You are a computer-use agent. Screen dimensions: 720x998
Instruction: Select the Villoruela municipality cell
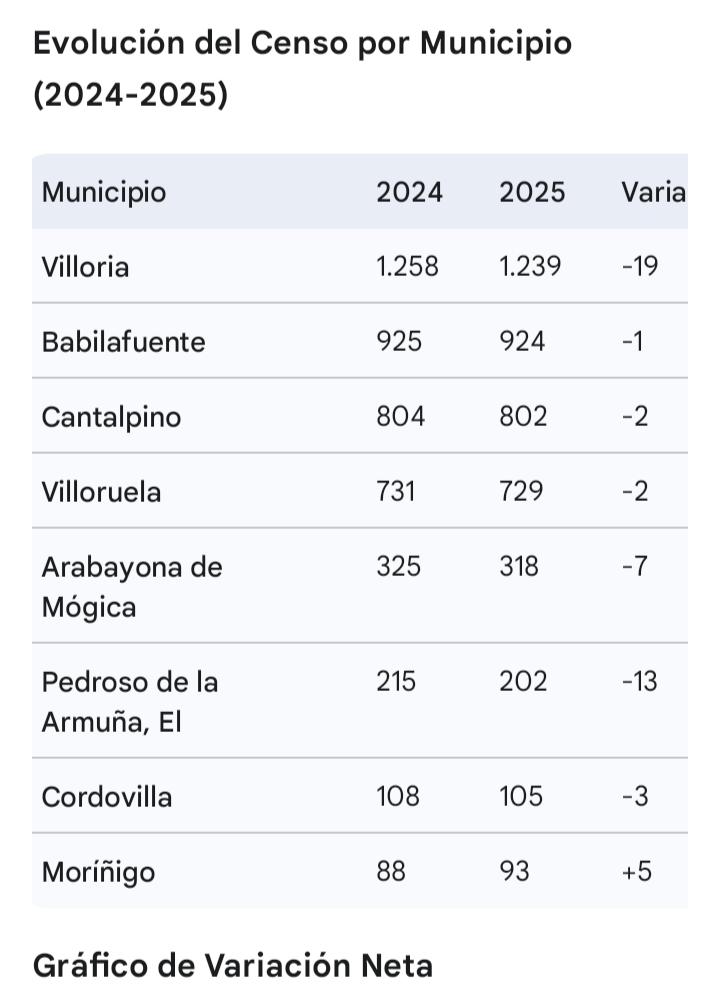(101, 491)
